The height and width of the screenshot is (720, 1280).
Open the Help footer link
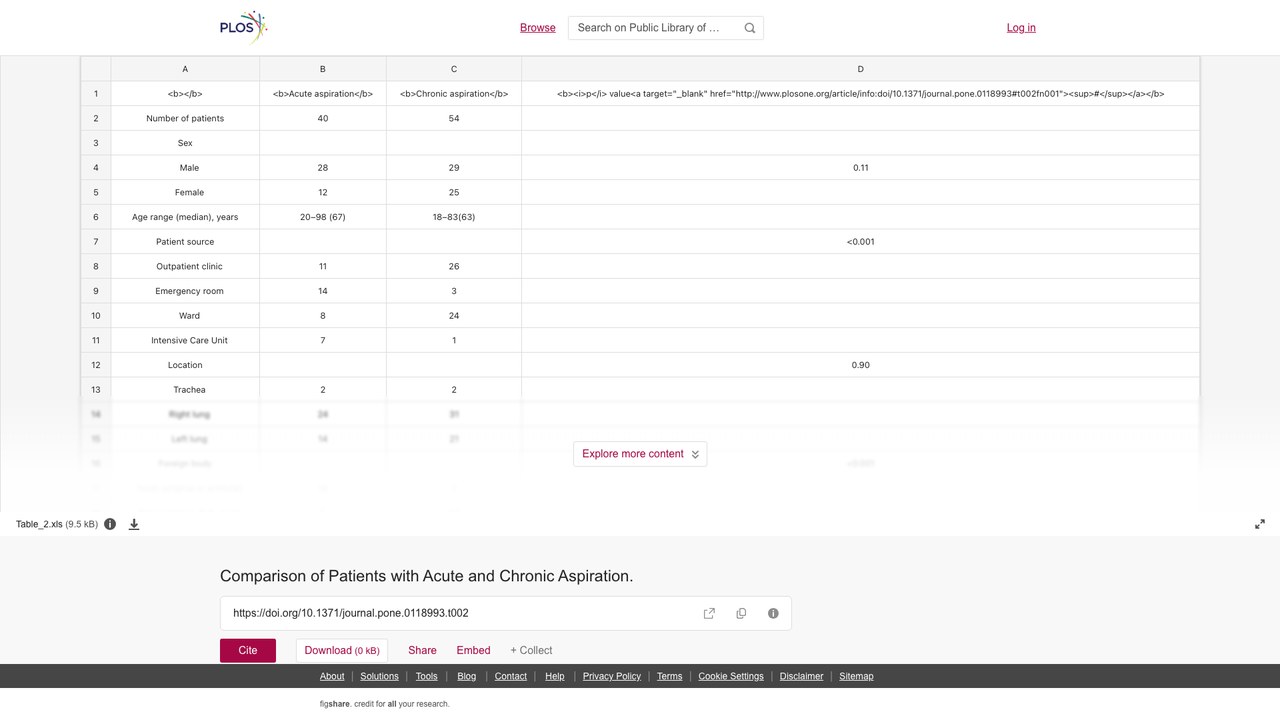[555, 676]
